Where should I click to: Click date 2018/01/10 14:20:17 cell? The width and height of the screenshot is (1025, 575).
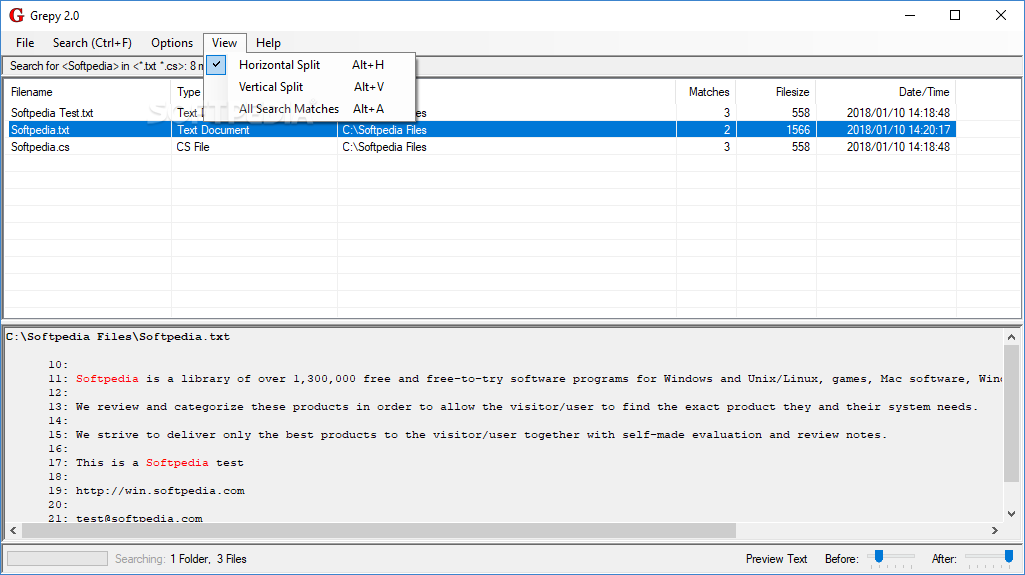coord(898,130)
